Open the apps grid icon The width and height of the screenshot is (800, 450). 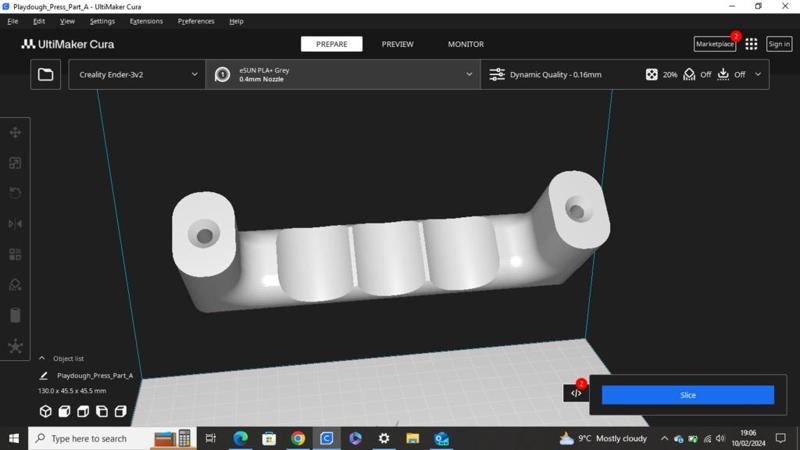(751, 44)
